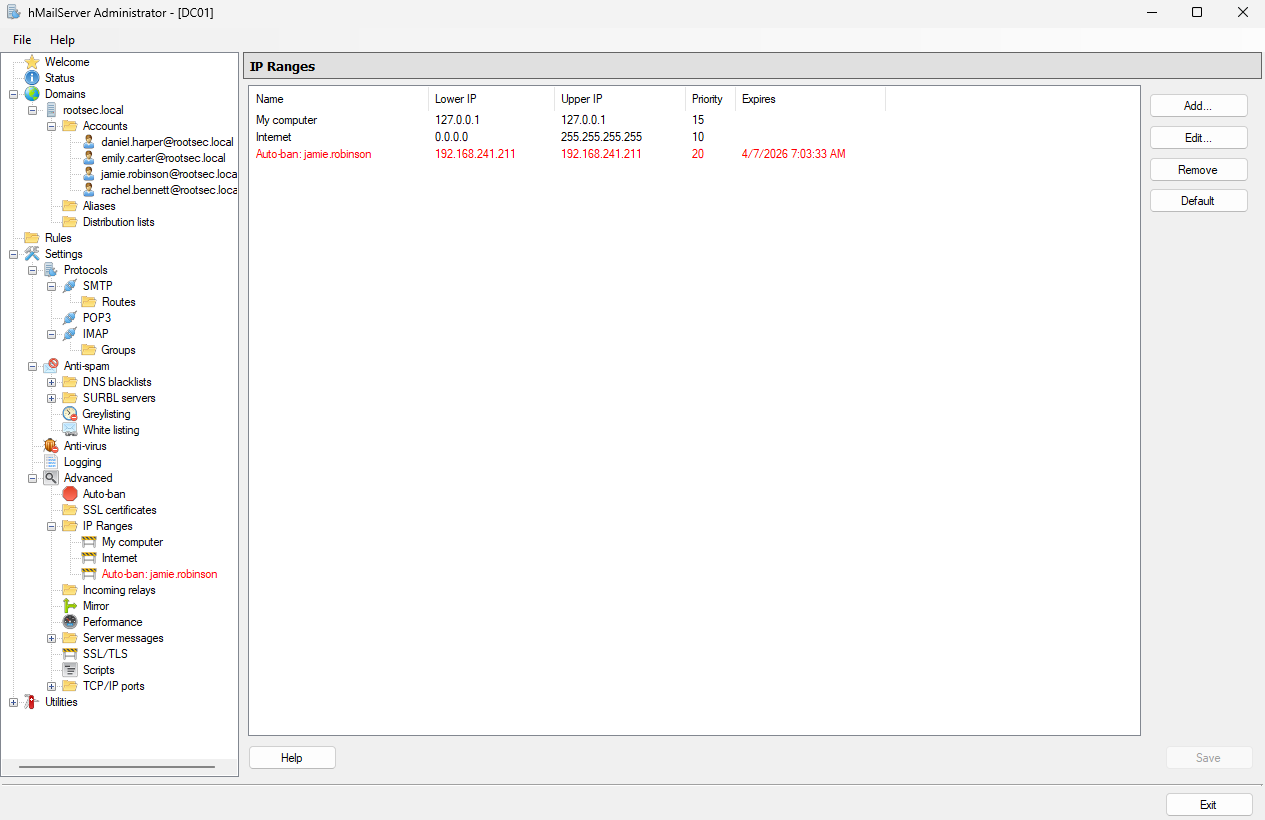Click the Default button

point(1198,201)
